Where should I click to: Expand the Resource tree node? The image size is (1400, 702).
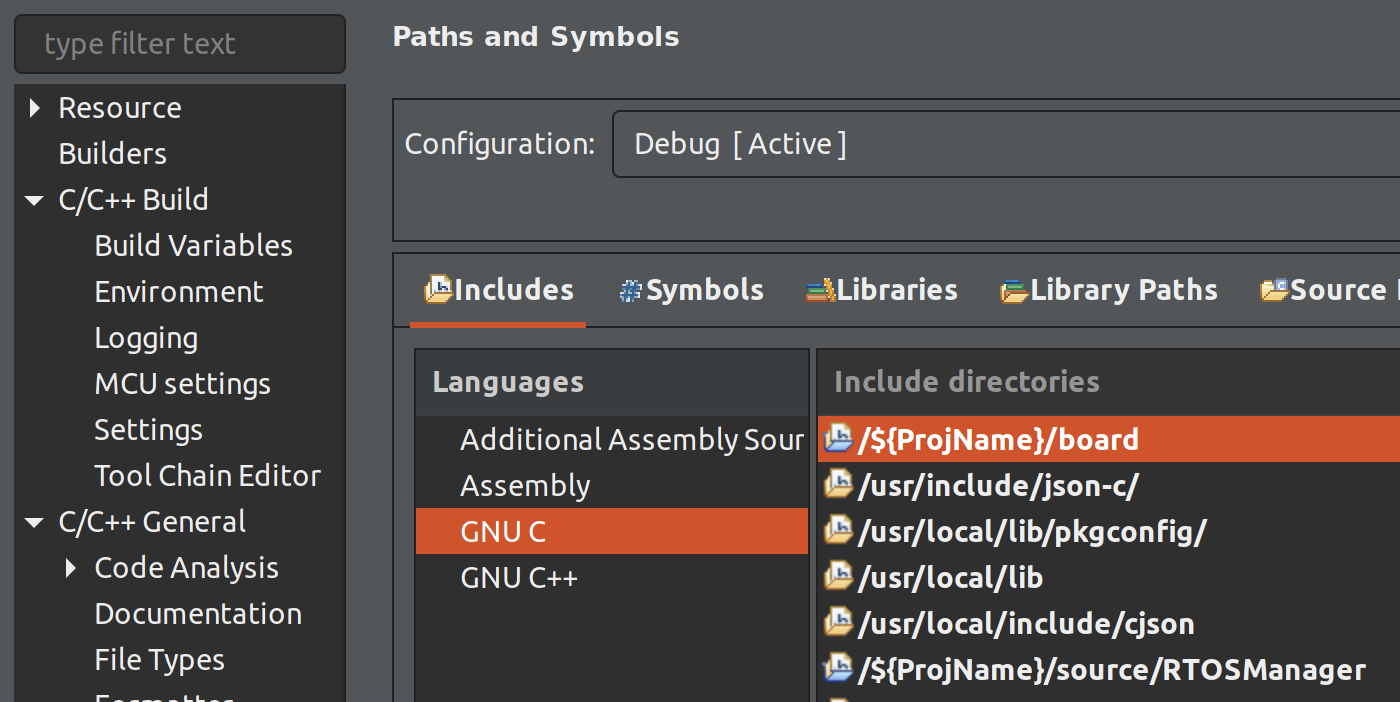coord(36,108)
